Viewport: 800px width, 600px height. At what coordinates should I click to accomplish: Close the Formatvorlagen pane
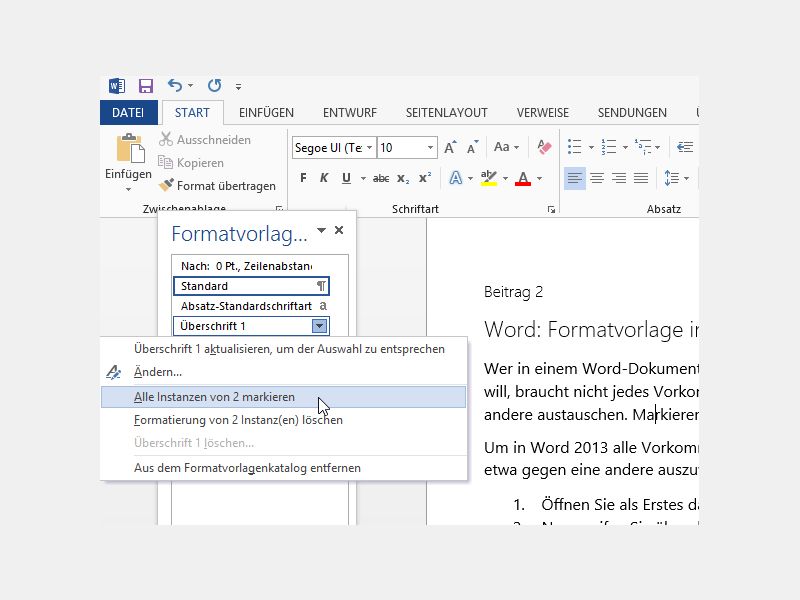coord(339,230)
